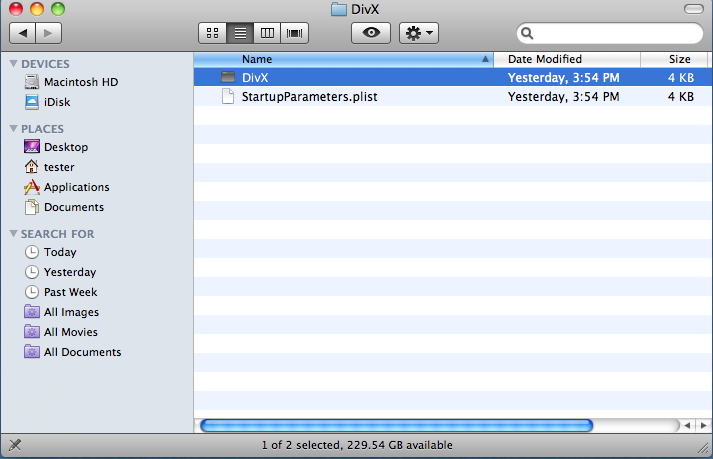
Task: Click the clock icon beside Yesterday
Action: click(32, 272)
